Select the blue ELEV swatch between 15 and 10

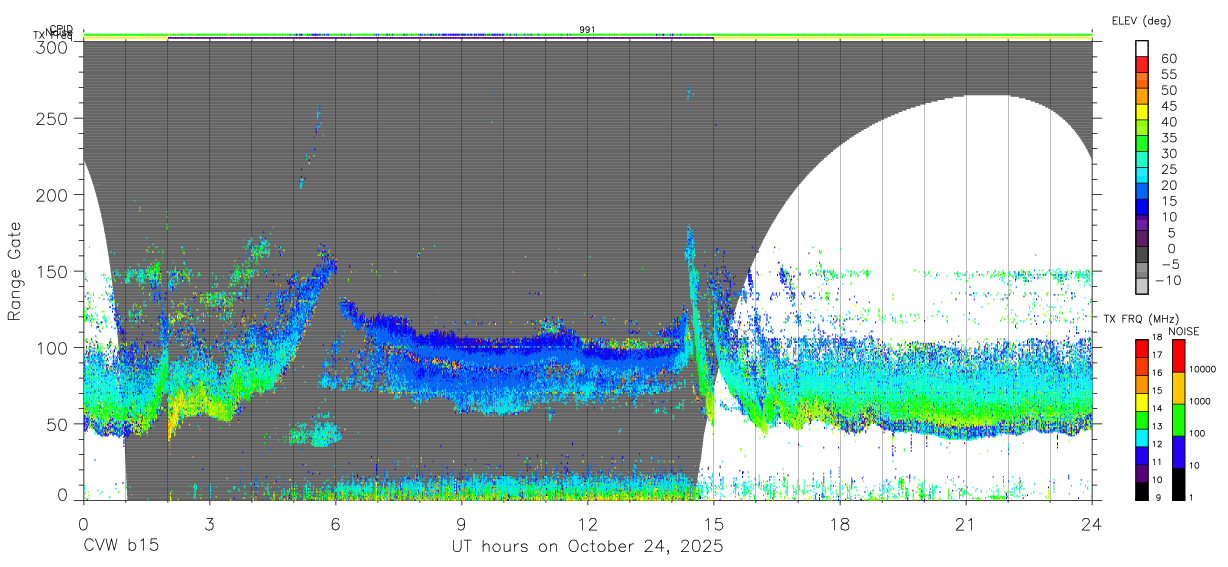pos(1142,208)
